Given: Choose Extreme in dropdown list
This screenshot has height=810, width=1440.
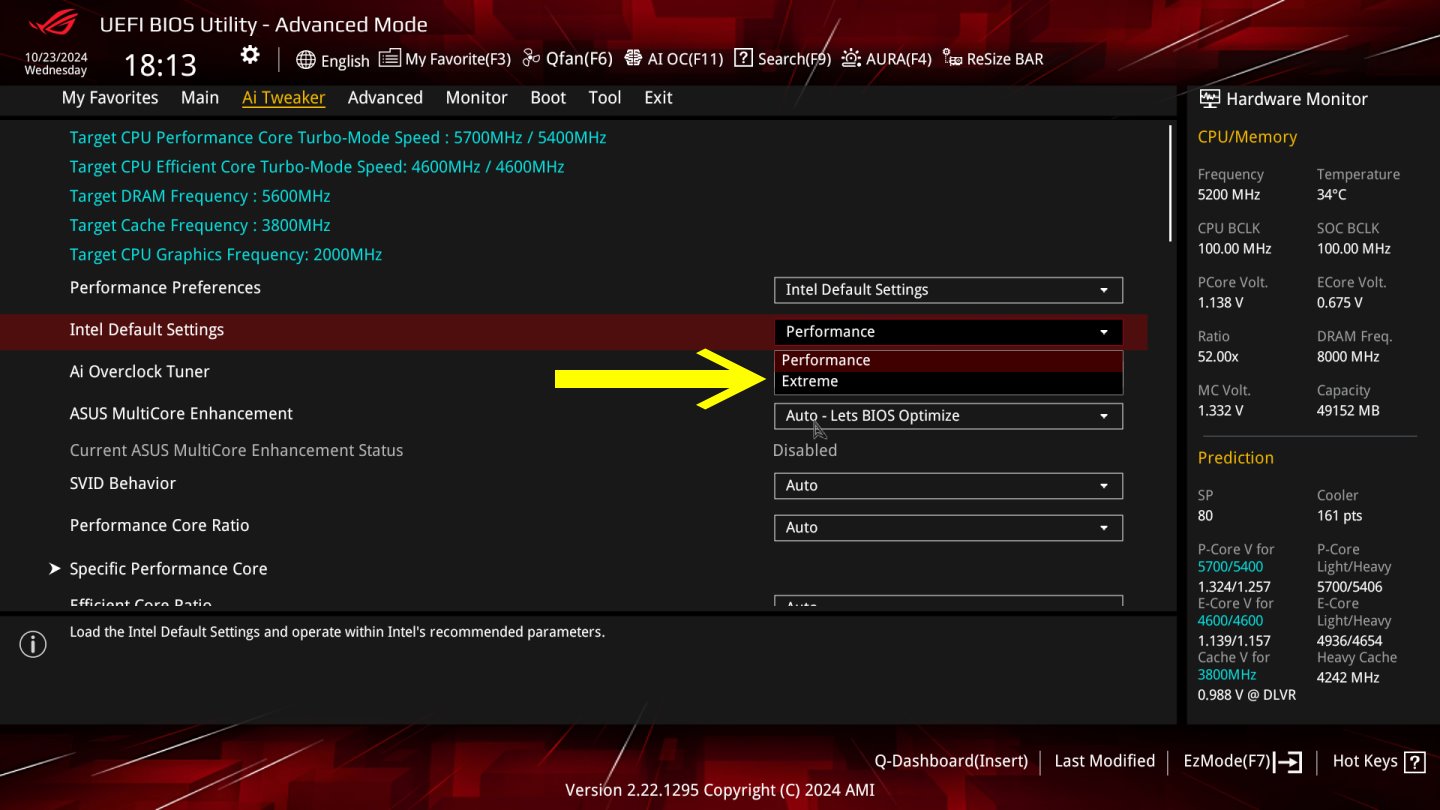Looking at the screenshot, I should [x=948, y=381].
